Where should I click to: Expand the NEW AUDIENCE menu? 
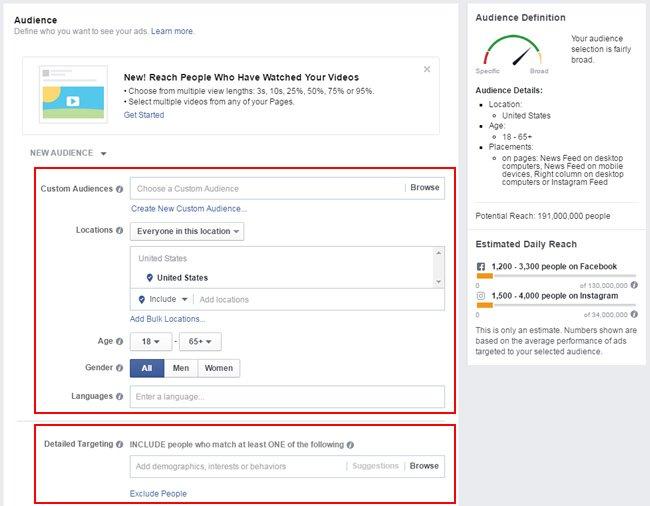click(x=68, y=153)
